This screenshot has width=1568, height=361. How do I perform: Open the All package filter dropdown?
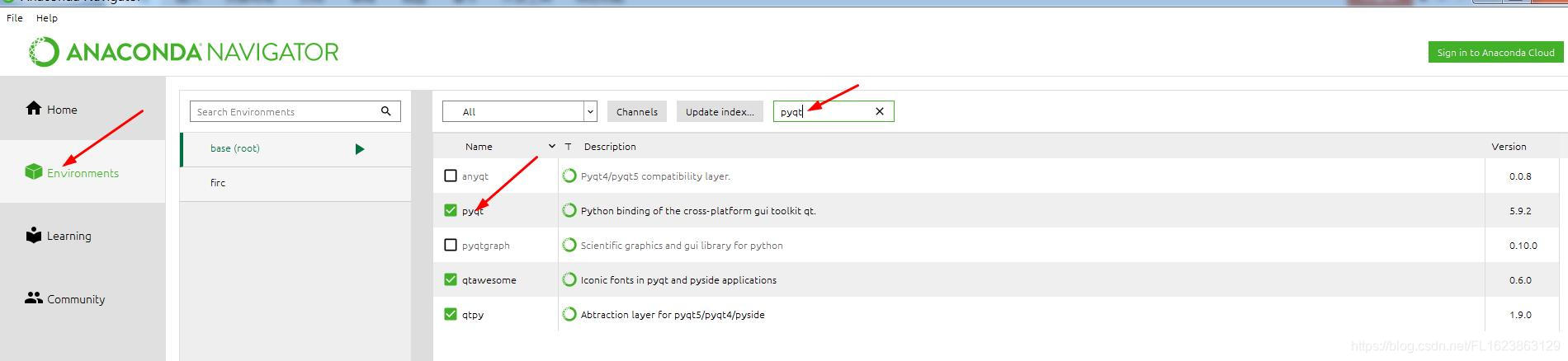[x=520, y=111]
